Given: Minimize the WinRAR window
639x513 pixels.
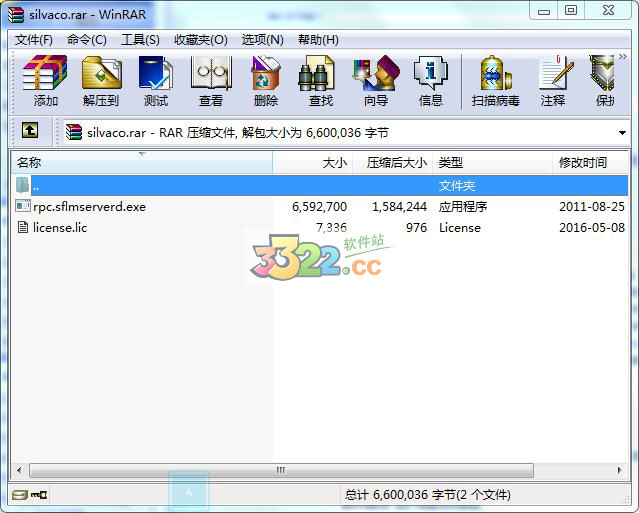Looking at the screenshot, I should (x=544, y=11).
